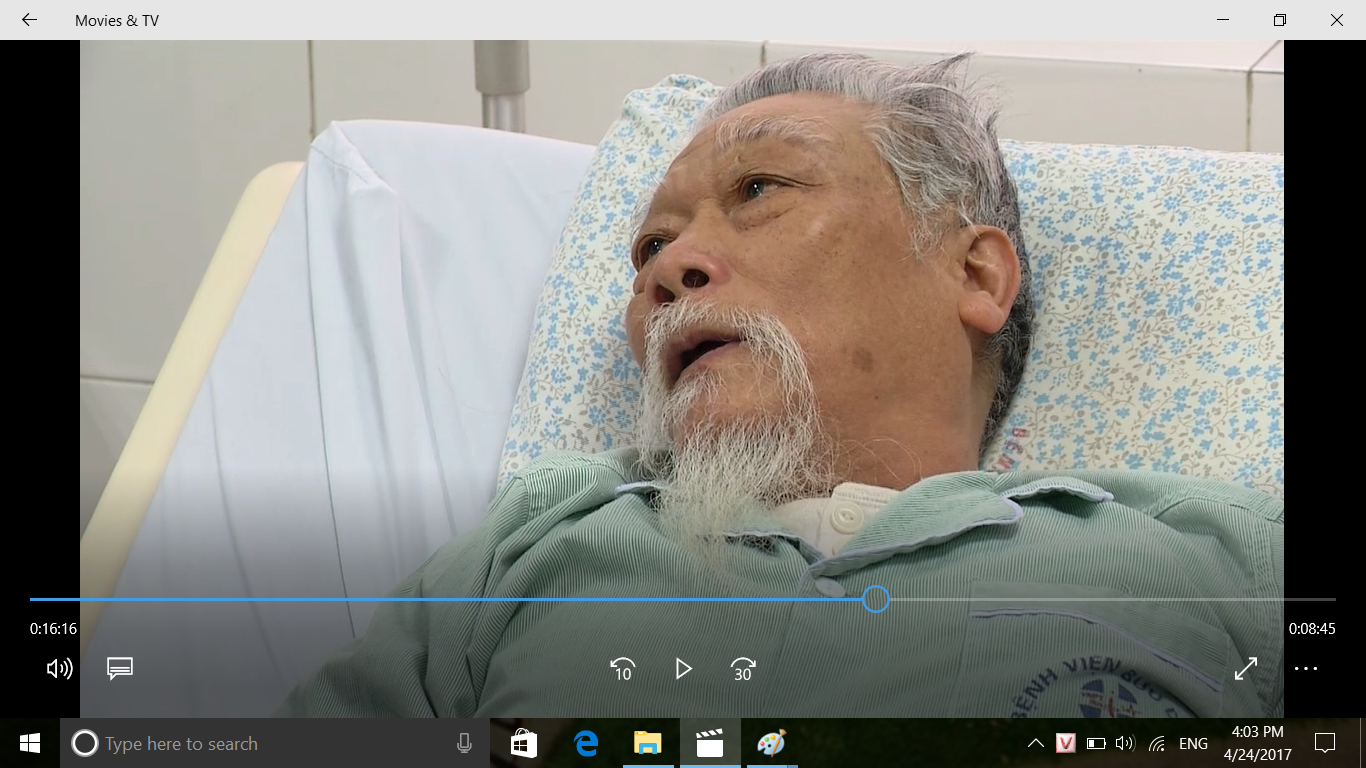Click the unplayed part of the timeline
Image resolution: width=1366 pixels, height=768 pixels.
click(1100, 599)
